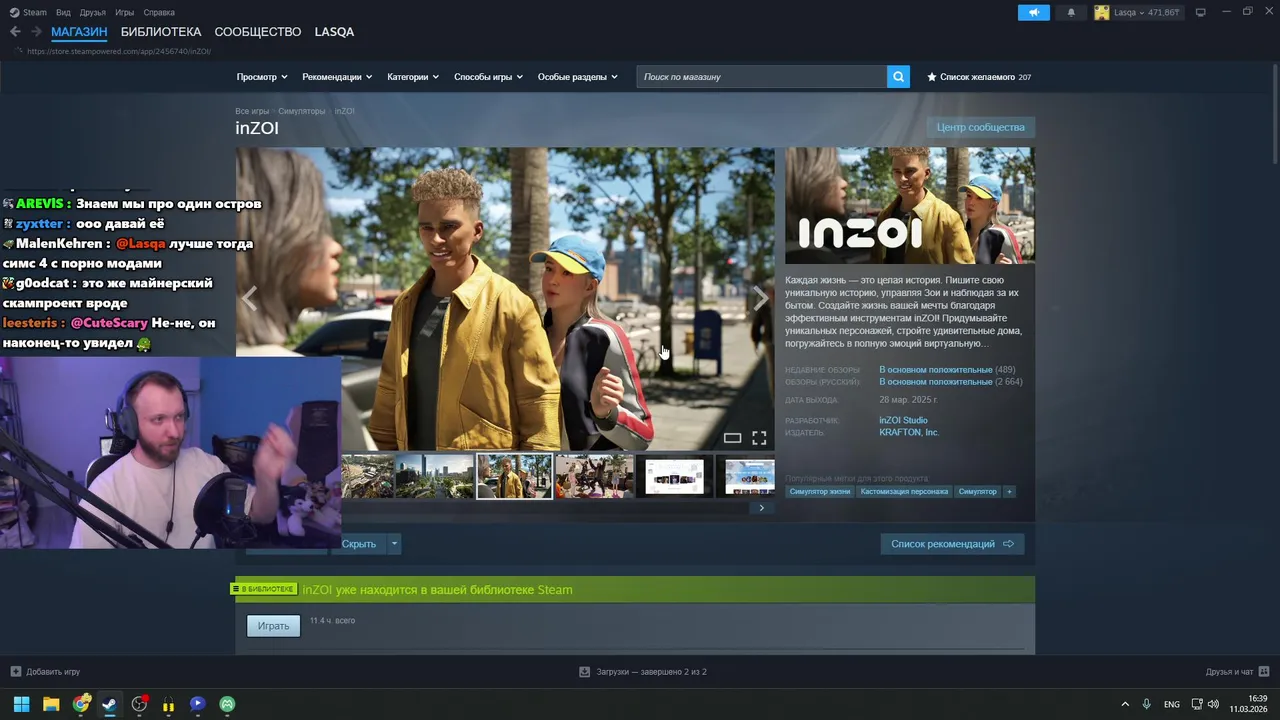
Task: Click the Lasqa profile avatar
Action: pos(1102,12)
